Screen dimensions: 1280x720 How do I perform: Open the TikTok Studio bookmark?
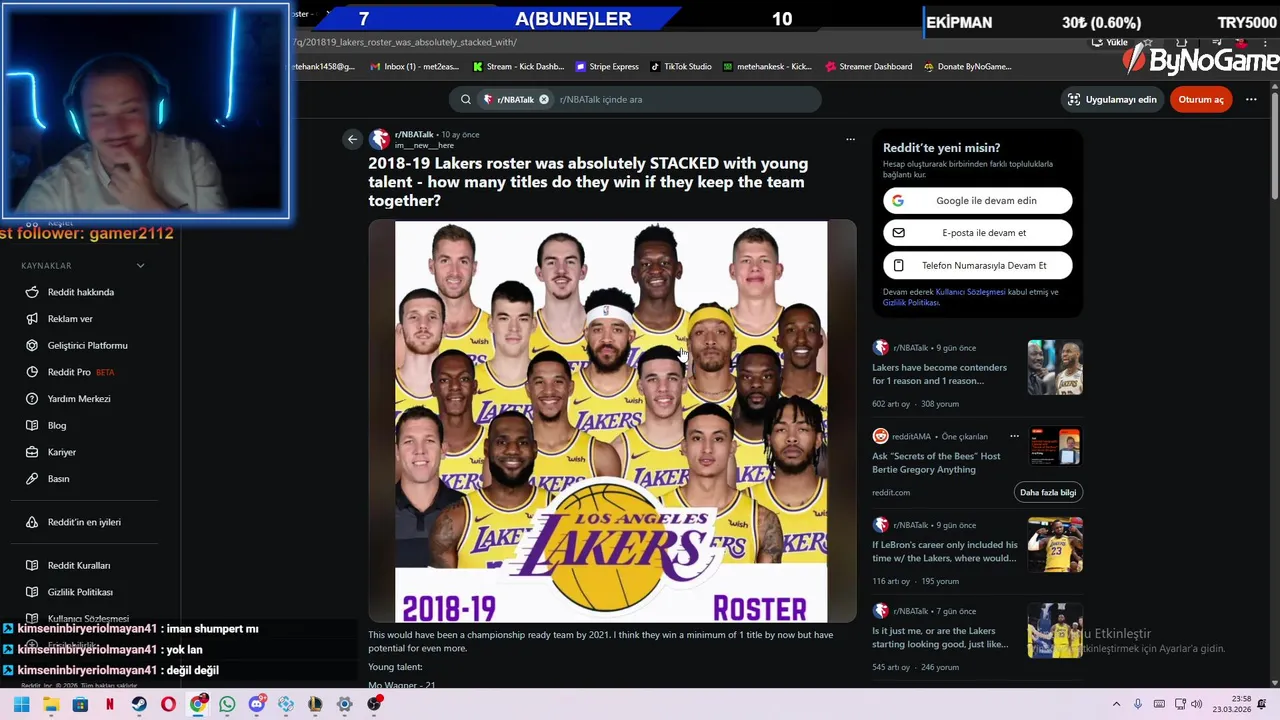click(x=681, y=66)
